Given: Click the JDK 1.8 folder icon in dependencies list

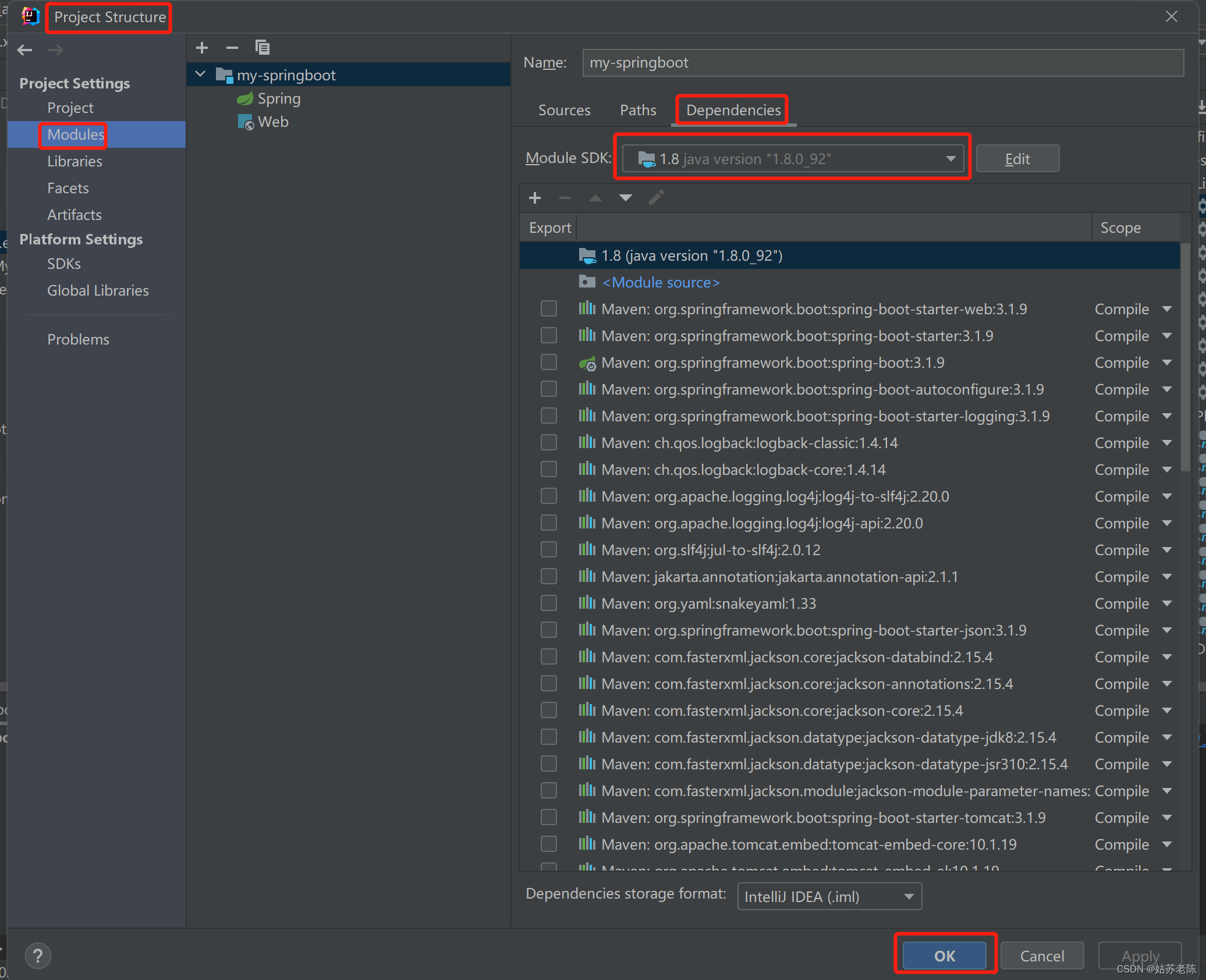Looking at the screenshot, I should 587,255.
